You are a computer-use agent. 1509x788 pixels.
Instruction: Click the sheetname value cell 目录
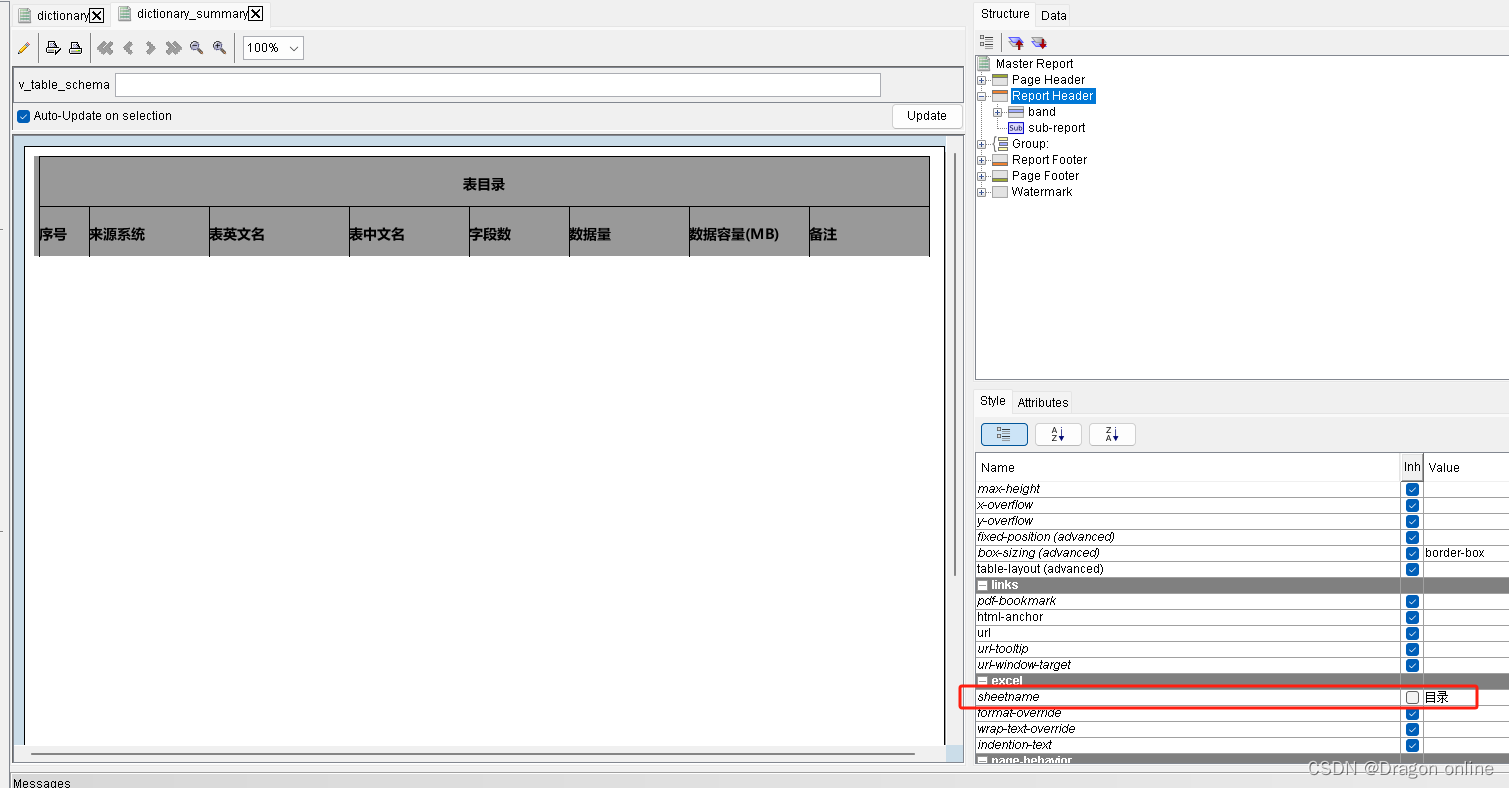point(1466,697)
